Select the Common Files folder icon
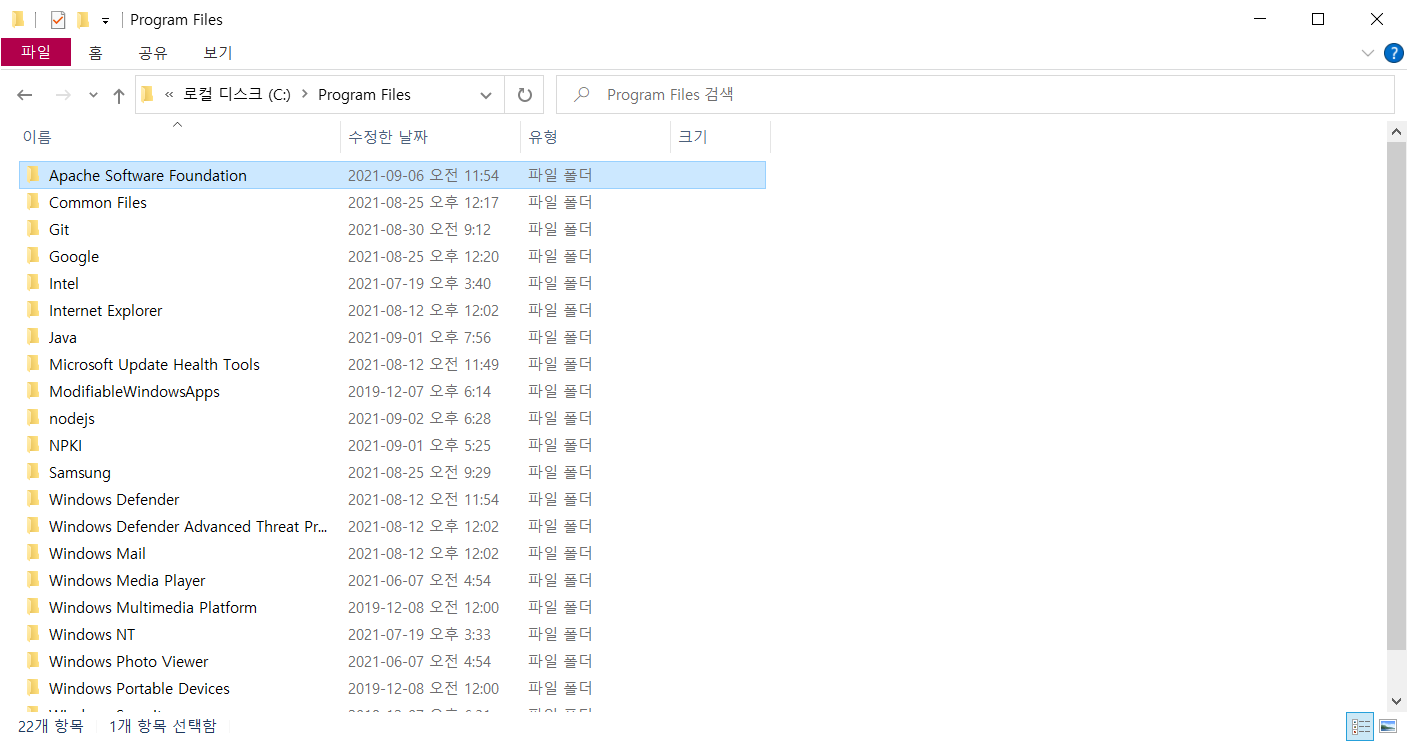This screenshot has width=1408, height=742. [x=33, y=202]
